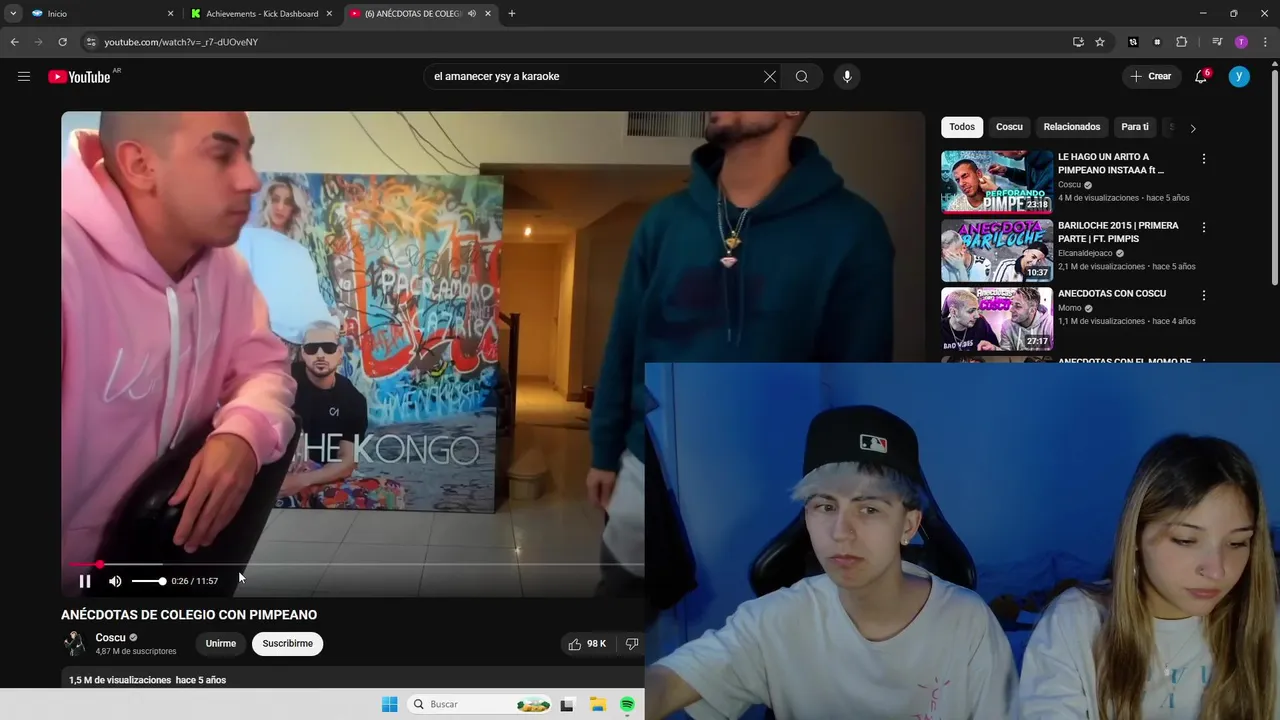The width and height of the screenshot is (1280, 720).
Task: Mute the video volume
Action: click(x=115, y=581)
